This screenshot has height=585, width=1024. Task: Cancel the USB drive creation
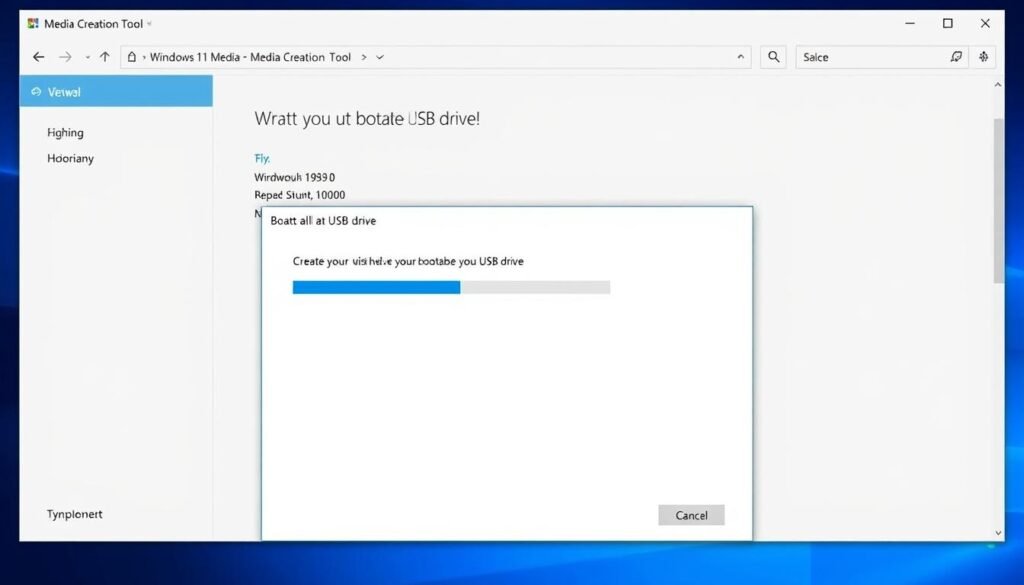click(x=691, y=515)
